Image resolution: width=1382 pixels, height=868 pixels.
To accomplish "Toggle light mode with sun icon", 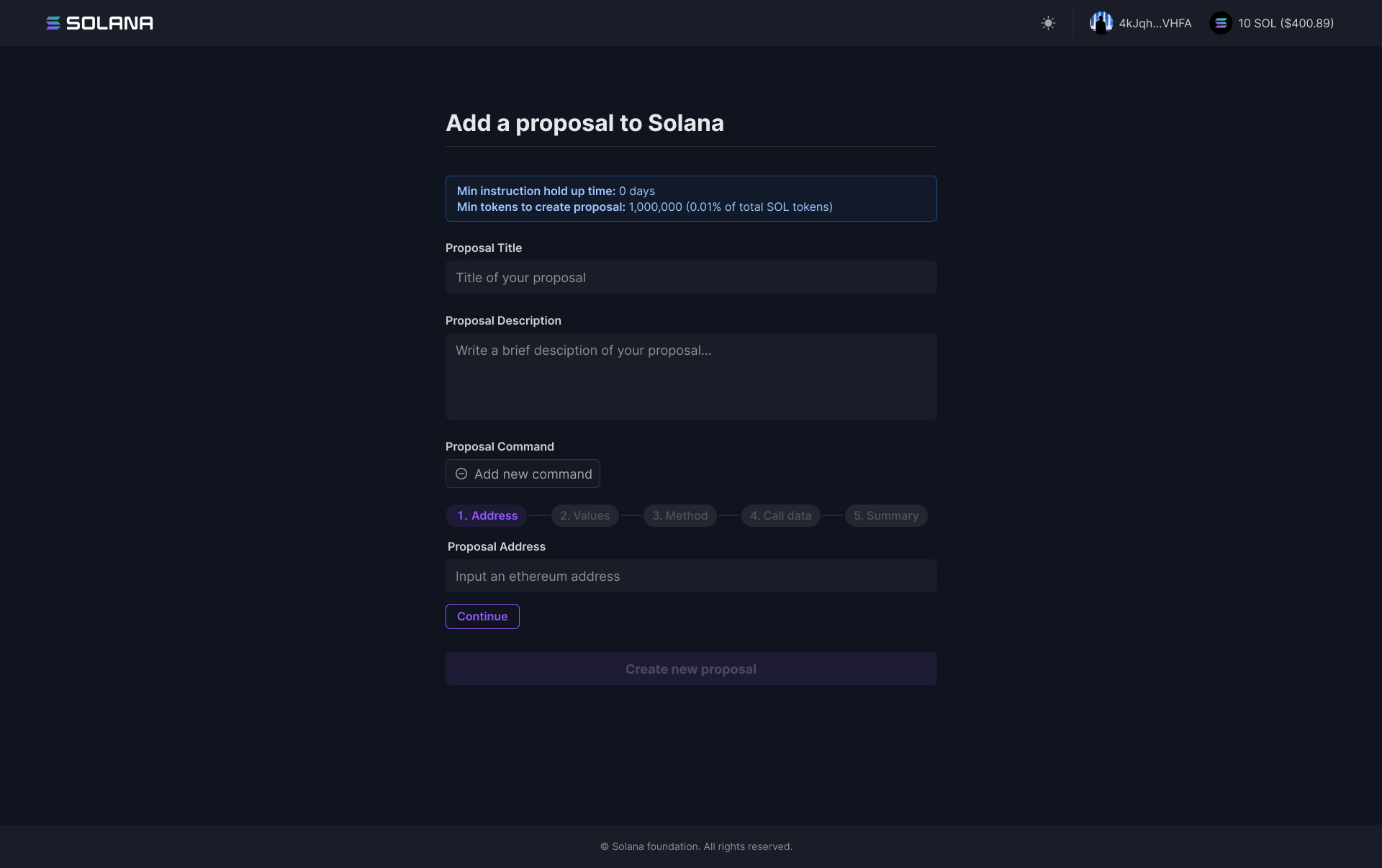I will click(1048, 23).
